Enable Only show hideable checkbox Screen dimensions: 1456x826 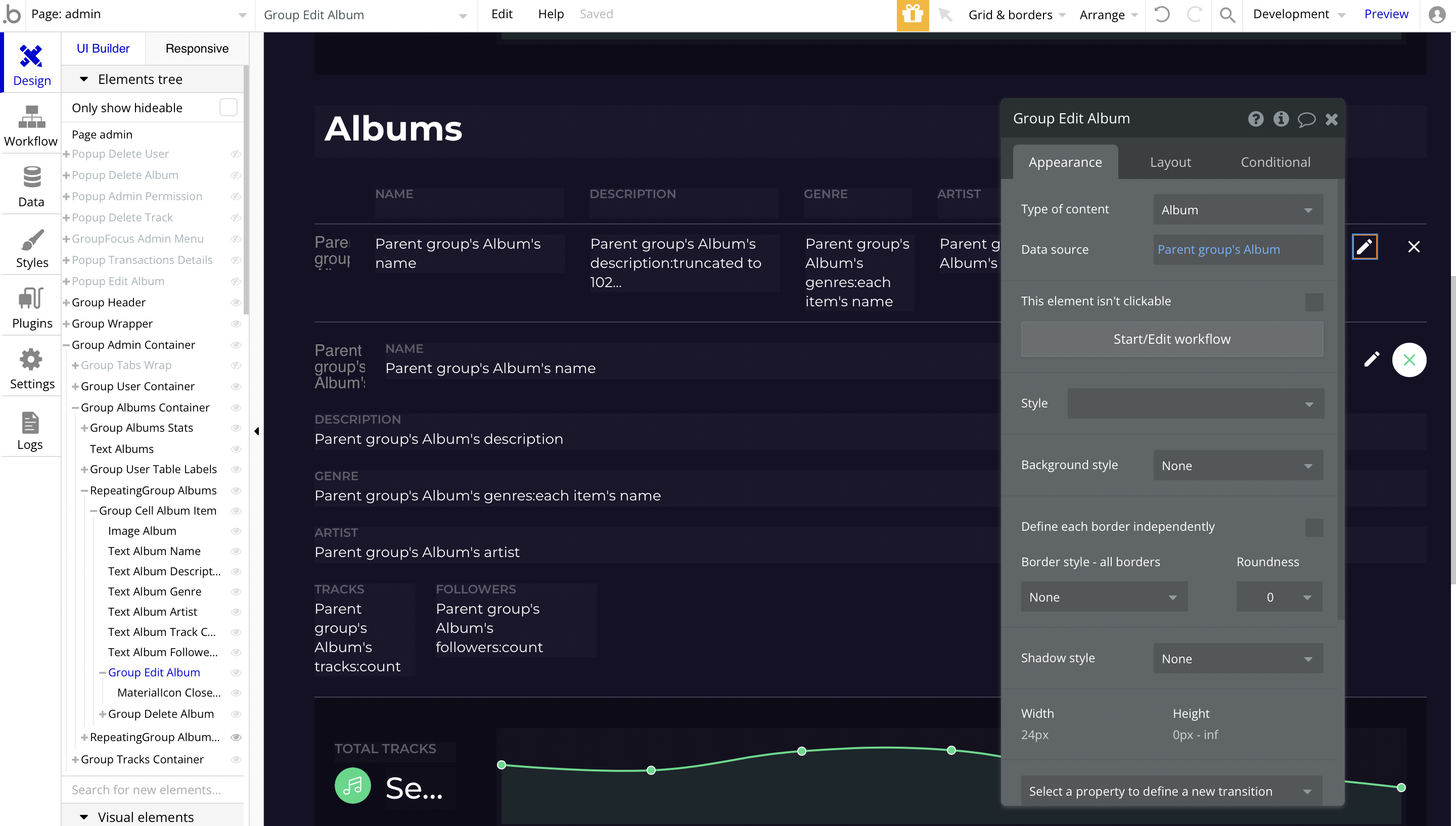[x=228, y=108]
